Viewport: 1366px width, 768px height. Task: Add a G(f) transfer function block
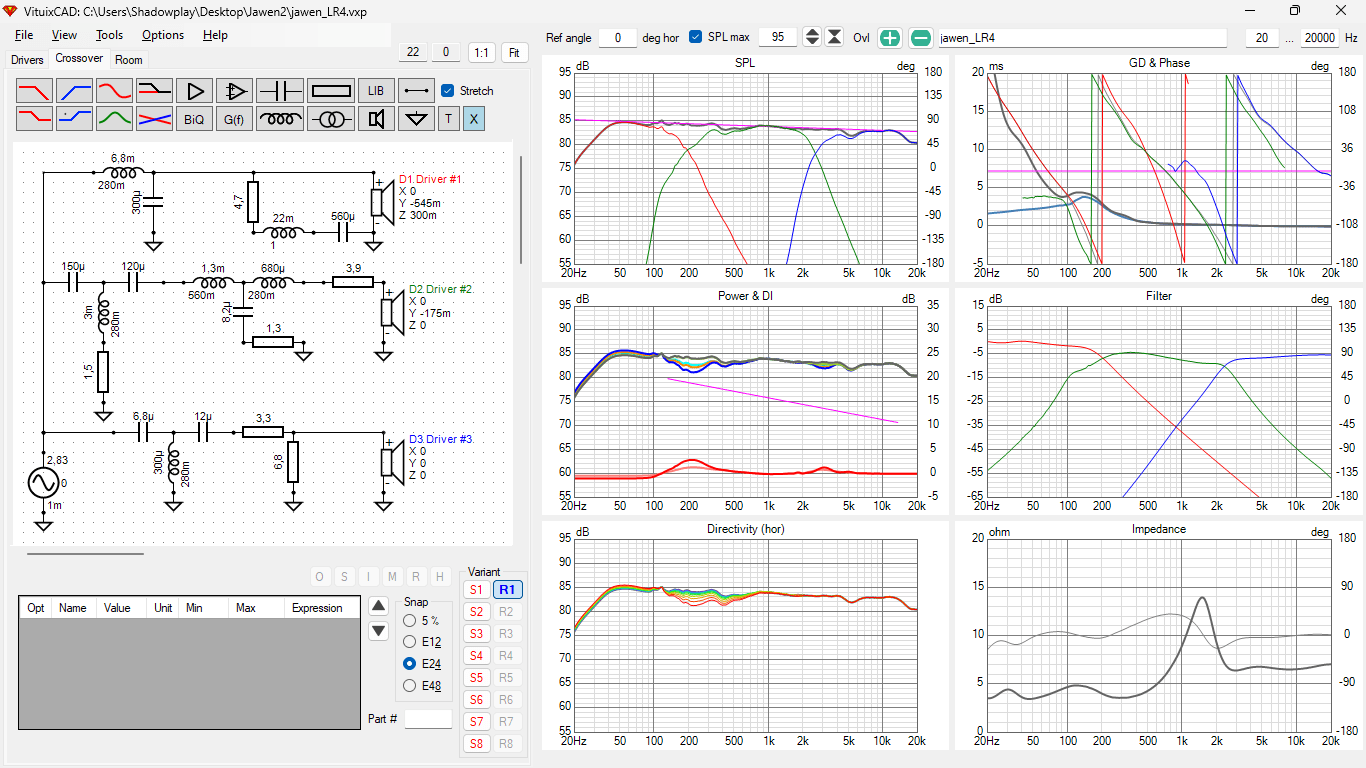234,119
